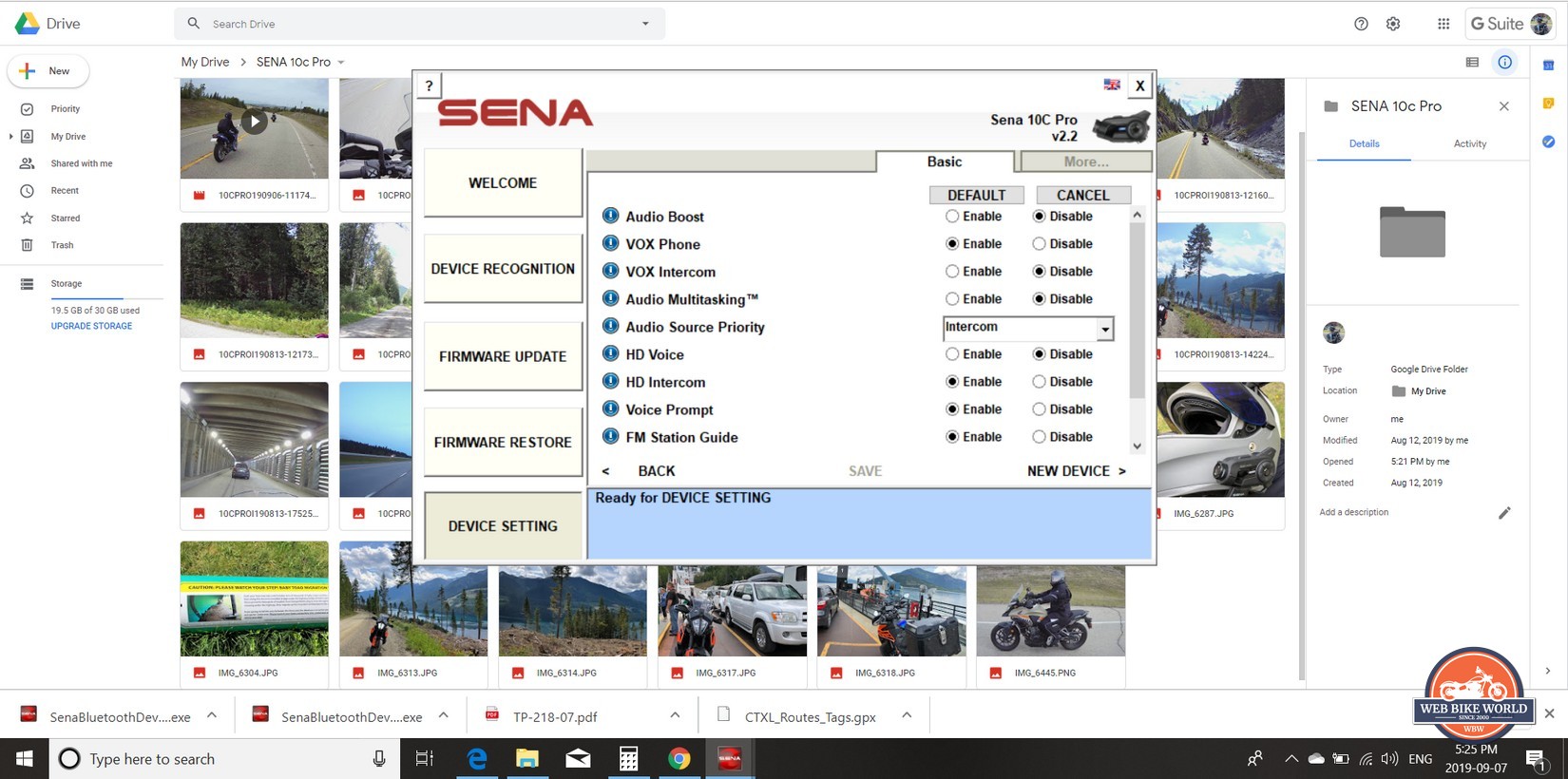1568x779 pixels.
Task: Click the info icon beside Audio Boost
Action: pyautogui.click(x=611, y=216)
